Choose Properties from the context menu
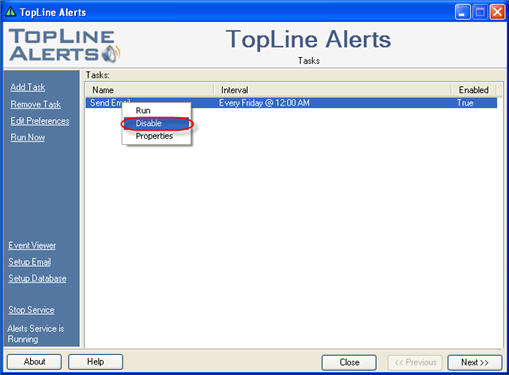 pyautogui.click(x=156, y=136)
